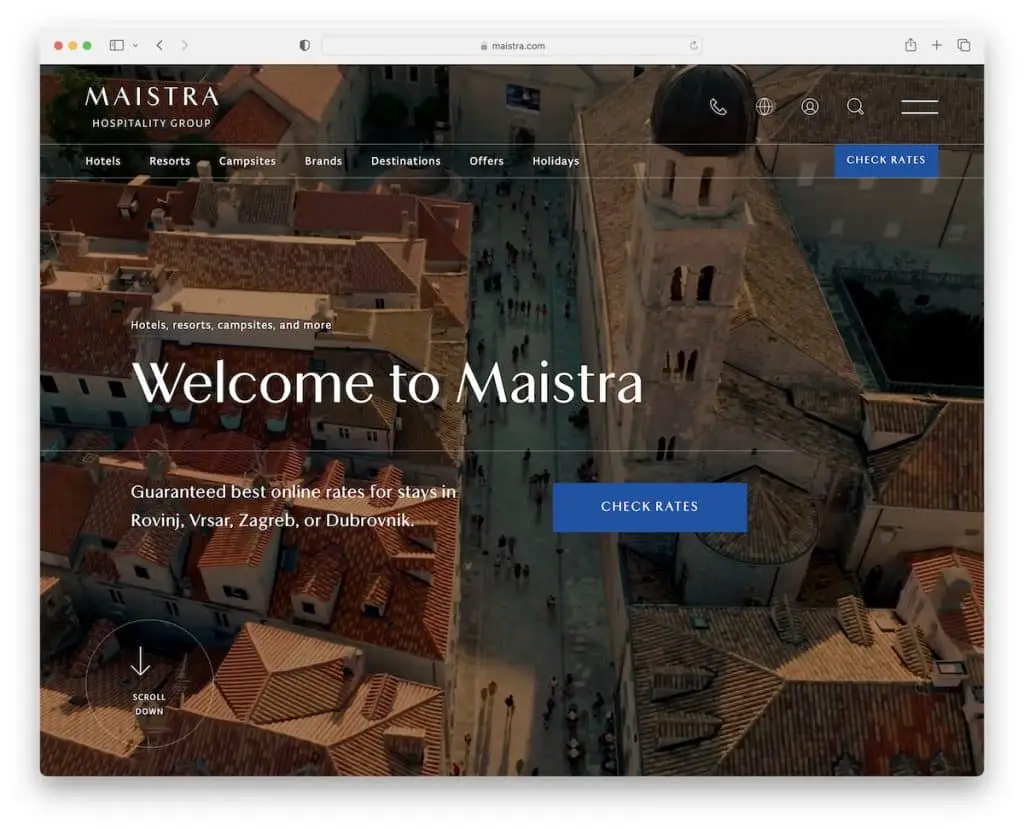Click the 'Guaranteed best online rates' text
The width and height of the screenshot is (1024, 829).
point(293,506)
